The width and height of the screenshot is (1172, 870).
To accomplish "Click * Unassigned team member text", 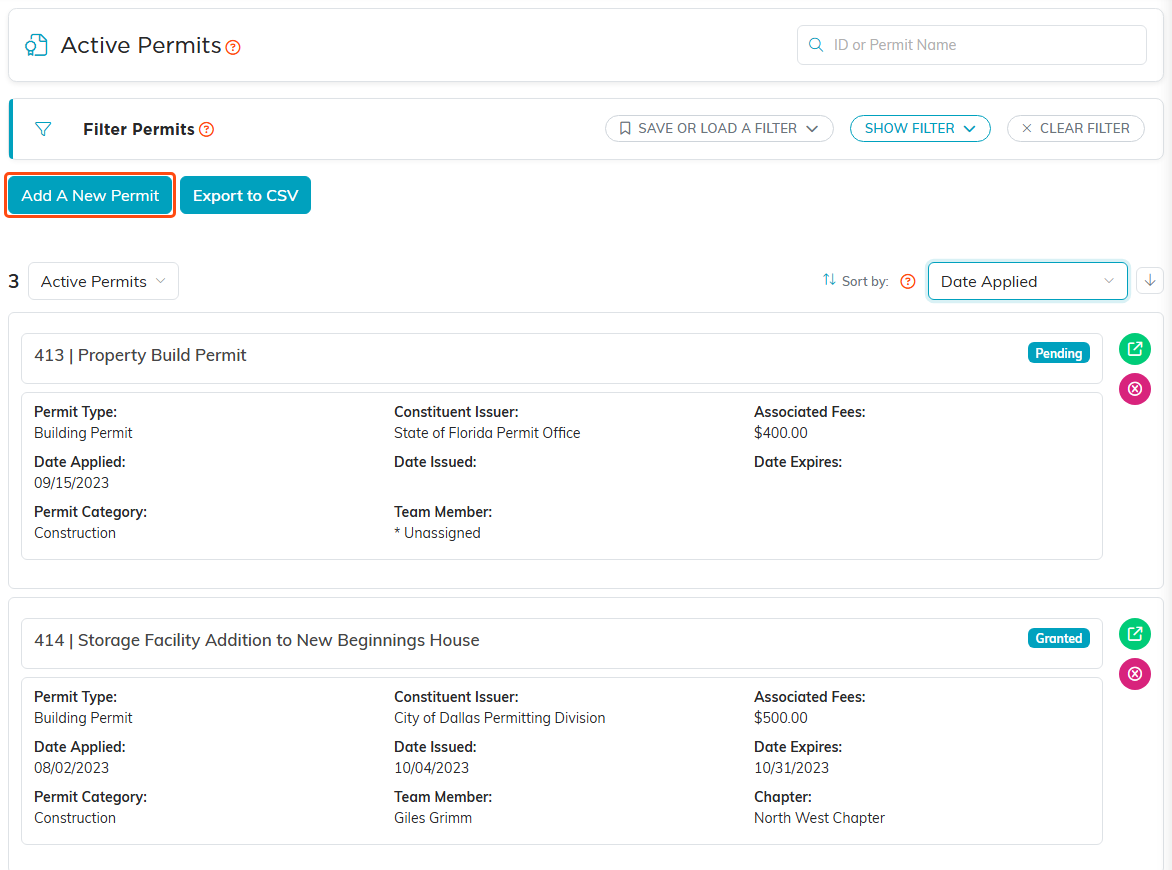I will [437, 533].
